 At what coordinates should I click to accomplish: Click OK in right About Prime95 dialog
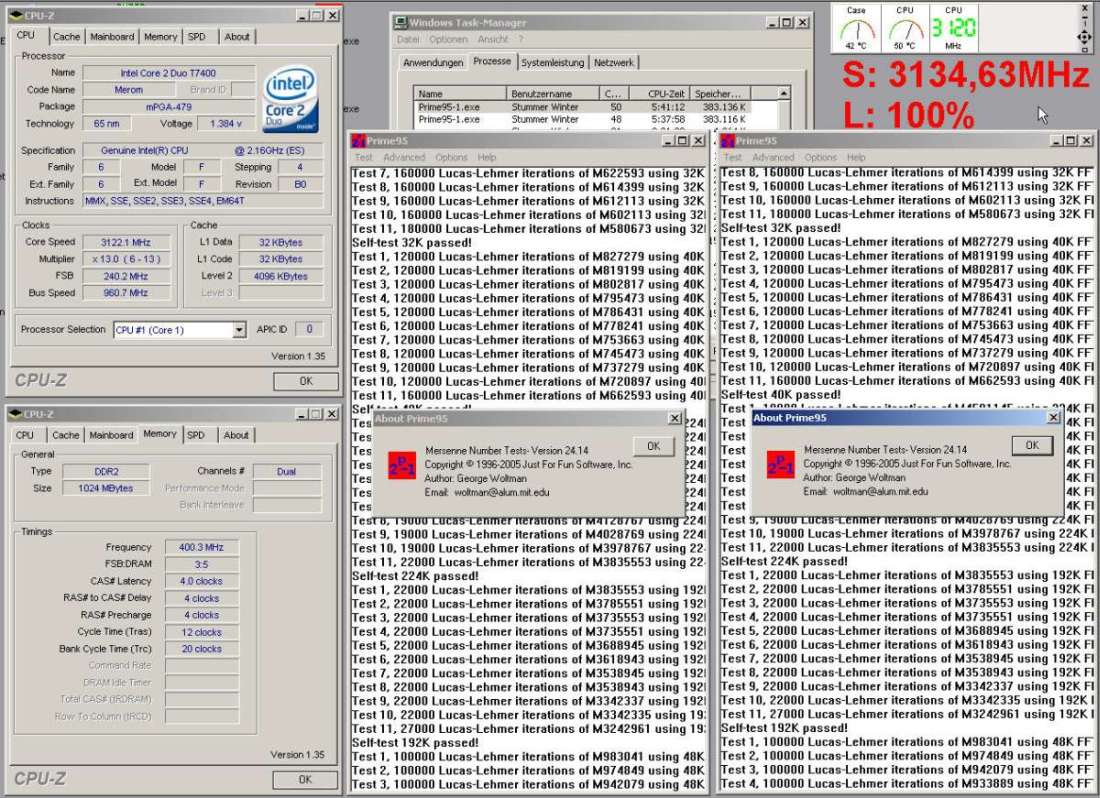pos(1032,445)
